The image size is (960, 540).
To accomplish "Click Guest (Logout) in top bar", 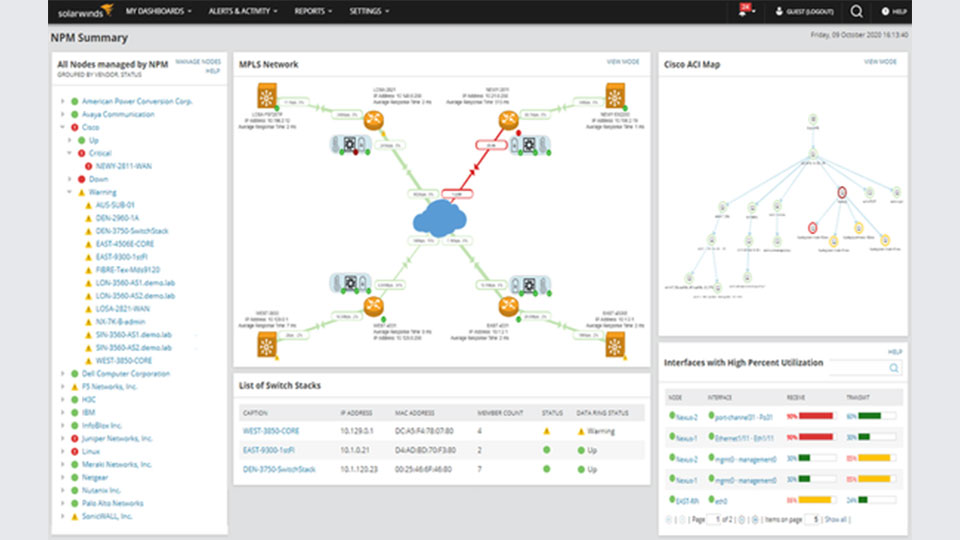I will click(804, 11).
